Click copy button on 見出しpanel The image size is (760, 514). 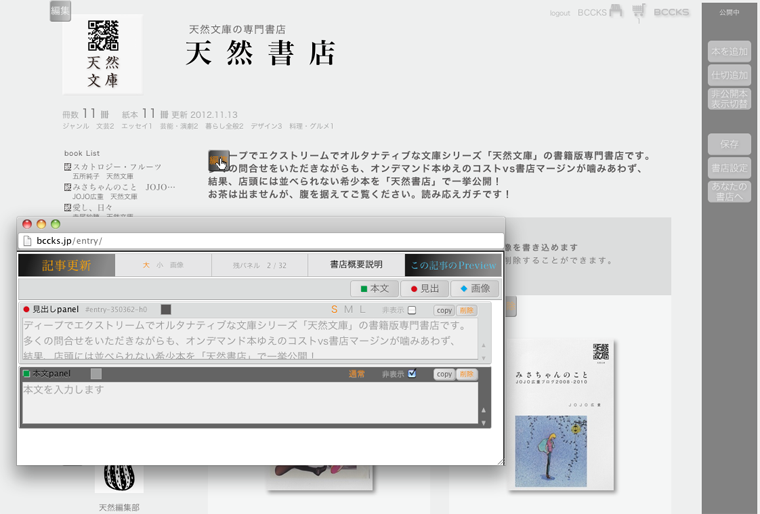[x=444, y=310]
